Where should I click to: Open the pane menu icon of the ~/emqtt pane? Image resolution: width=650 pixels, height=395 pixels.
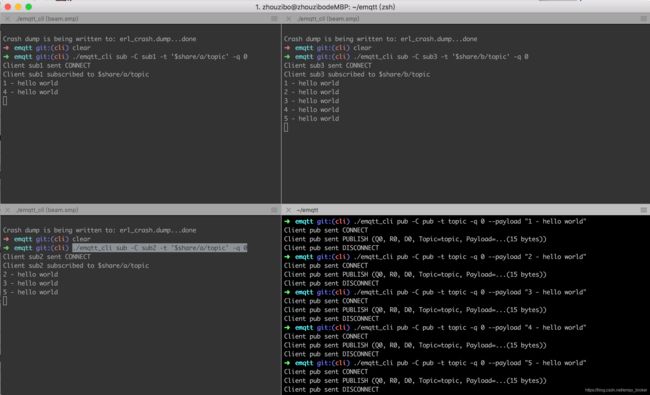coord(643,210)
